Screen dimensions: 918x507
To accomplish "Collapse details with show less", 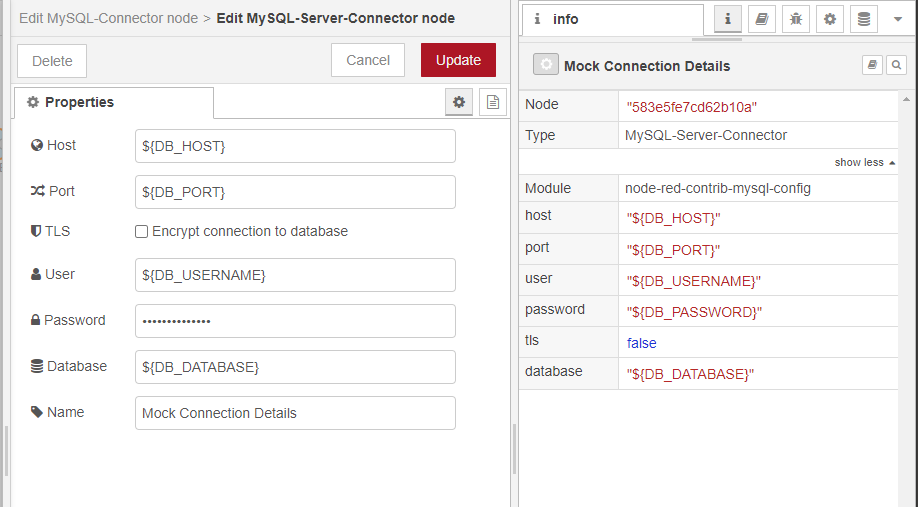I will [865, 163].
